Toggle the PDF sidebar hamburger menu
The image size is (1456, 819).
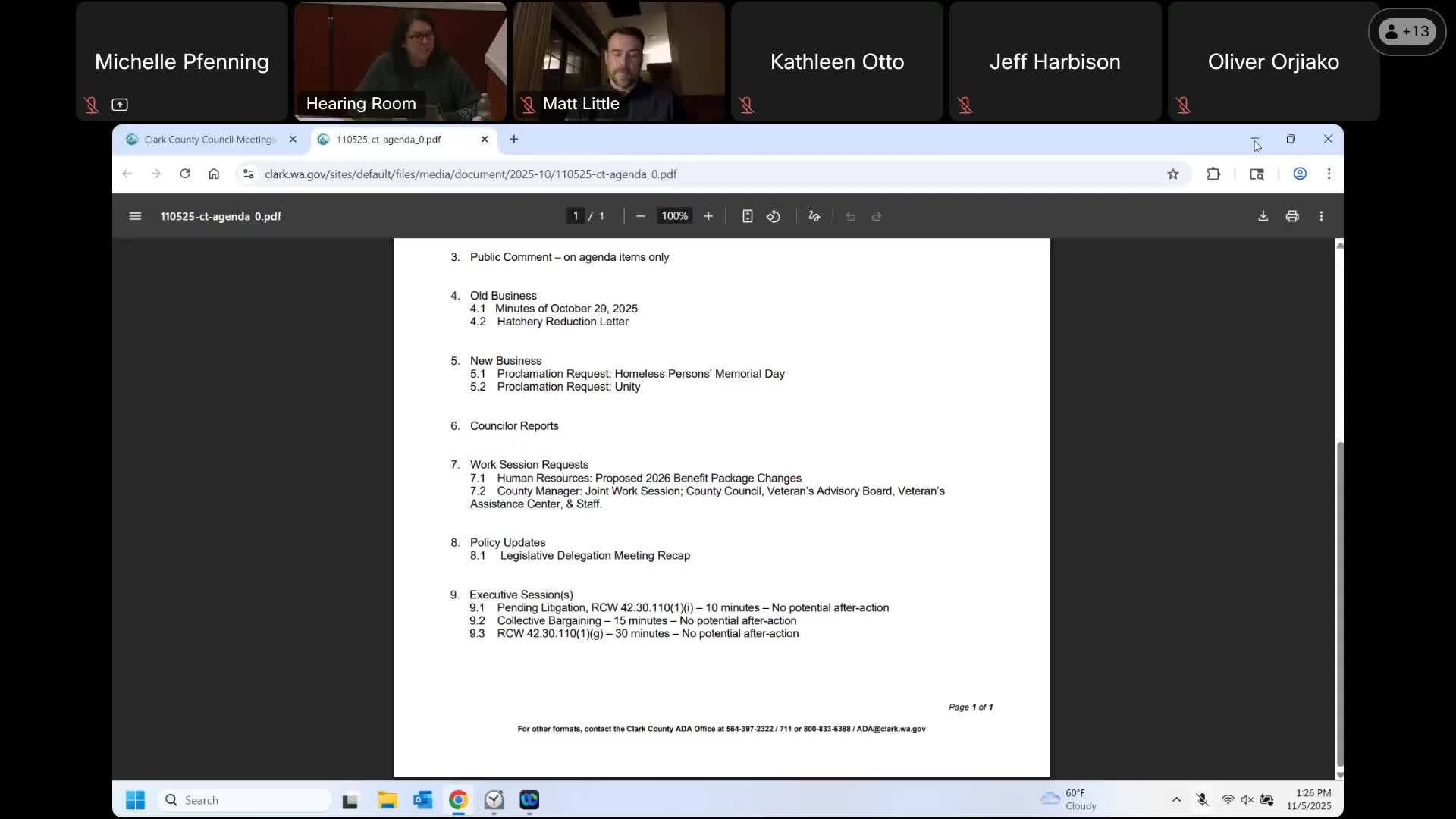coord(135,216)
